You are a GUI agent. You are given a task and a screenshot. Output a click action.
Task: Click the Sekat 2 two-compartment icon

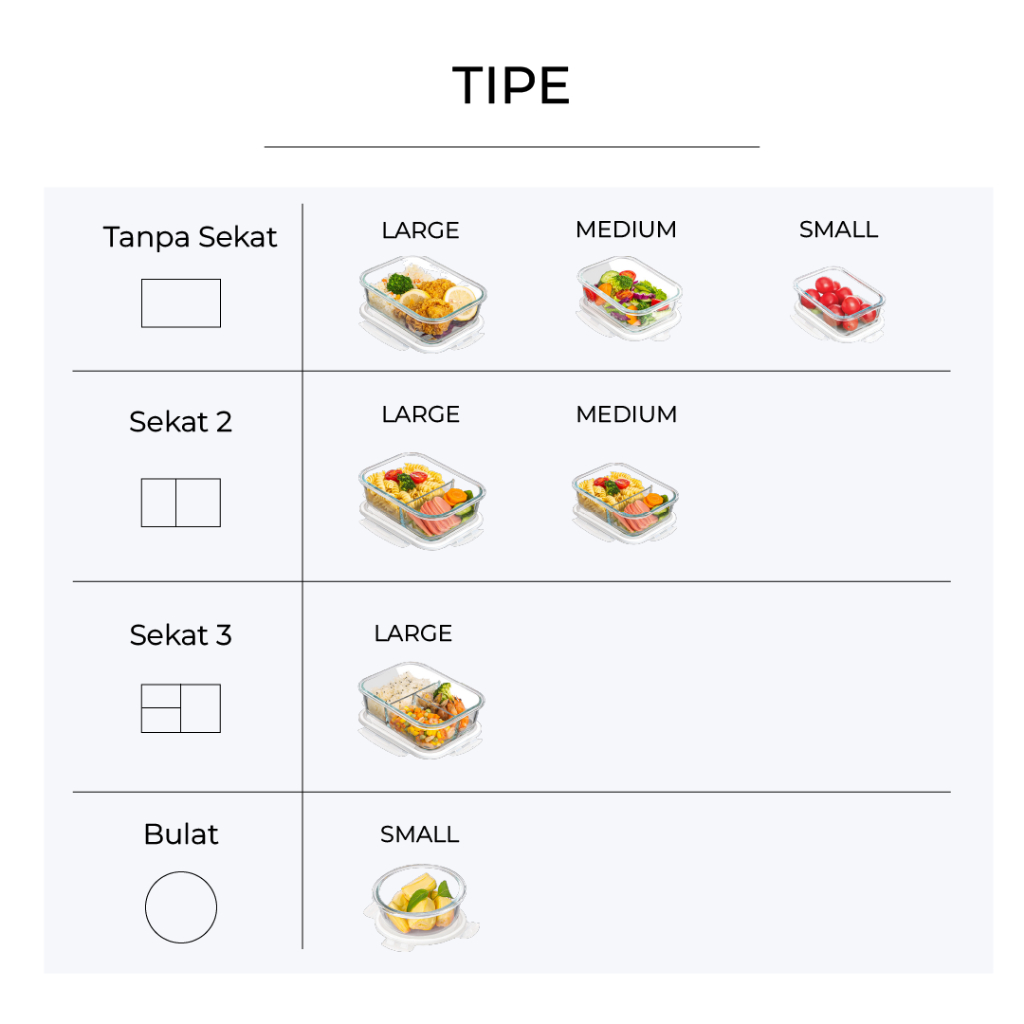(180, 502)
